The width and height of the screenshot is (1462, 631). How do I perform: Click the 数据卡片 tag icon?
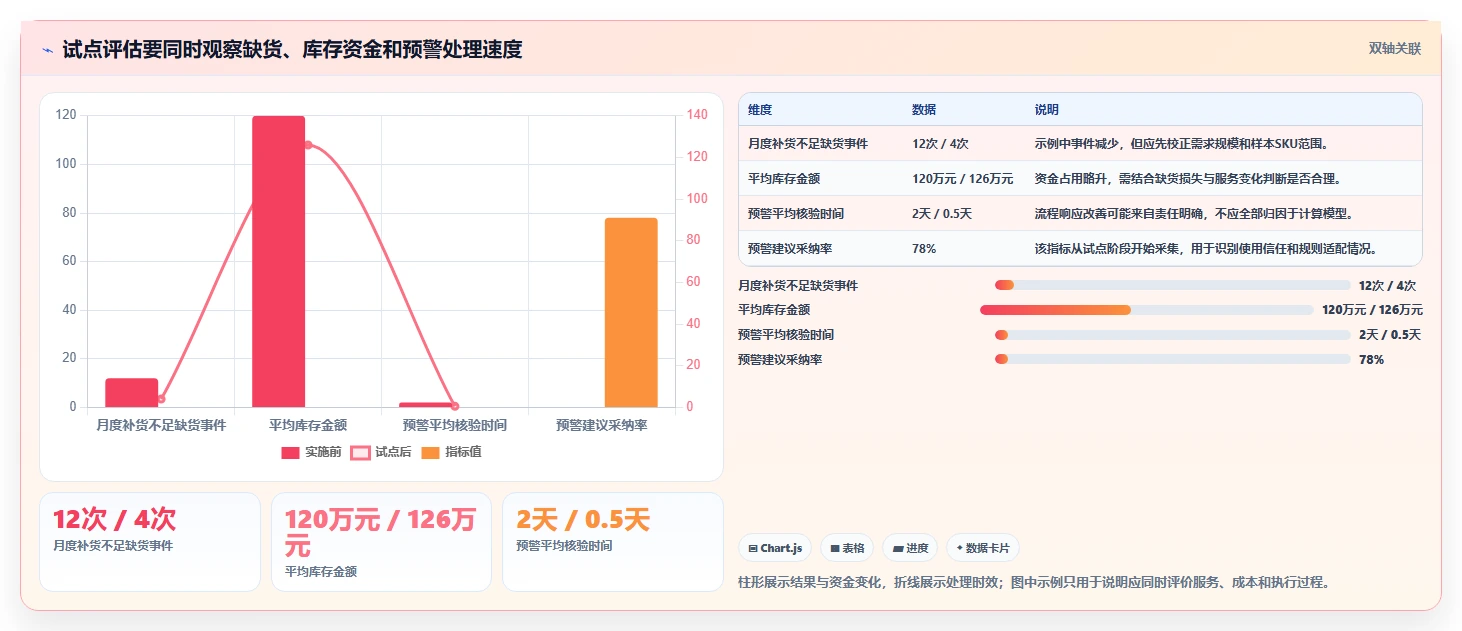coord(960,549)
